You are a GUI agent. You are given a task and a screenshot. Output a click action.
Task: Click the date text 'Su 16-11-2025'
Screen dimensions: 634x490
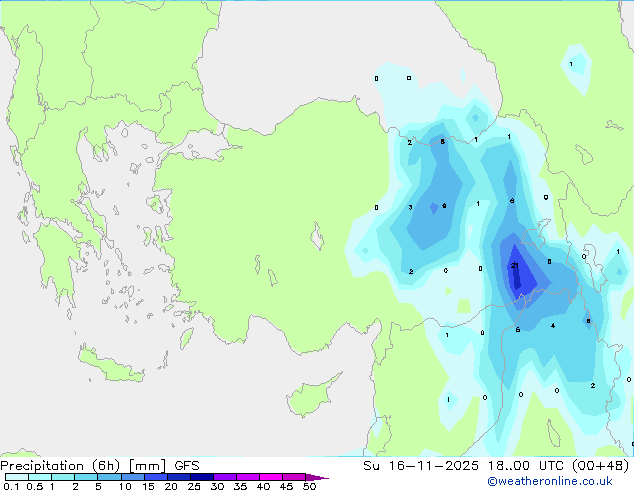421,466
